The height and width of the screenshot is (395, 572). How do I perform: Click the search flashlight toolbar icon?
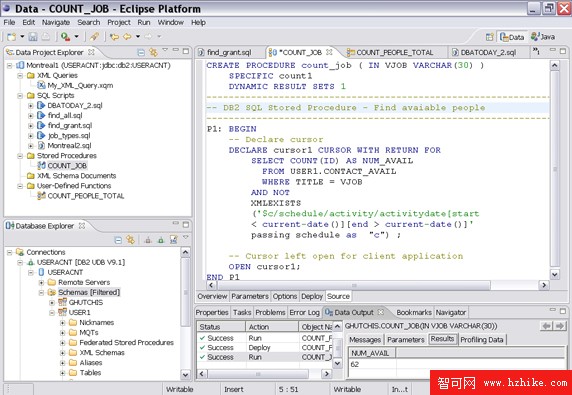pos(94,36)
